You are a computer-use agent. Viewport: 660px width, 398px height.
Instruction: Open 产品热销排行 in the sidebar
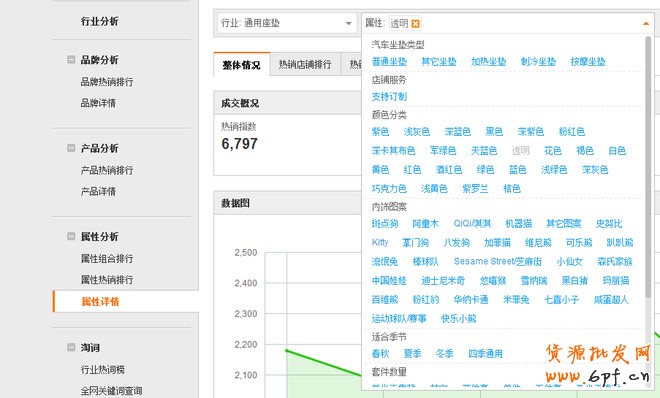(x=107, y=170)
